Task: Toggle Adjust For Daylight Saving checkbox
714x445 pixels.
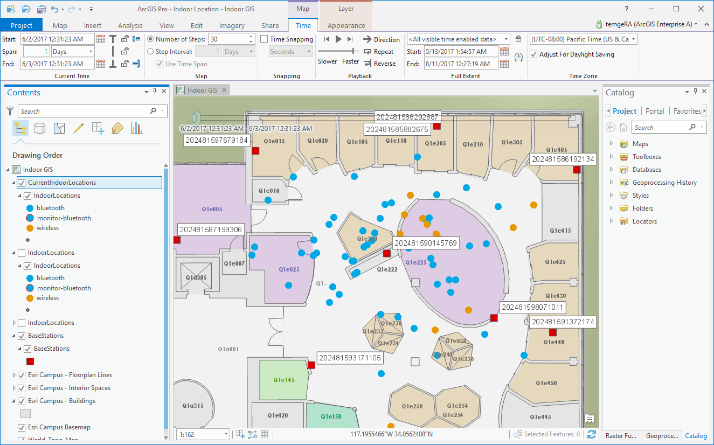Action: pyautogui.click(x=534, y=54)
